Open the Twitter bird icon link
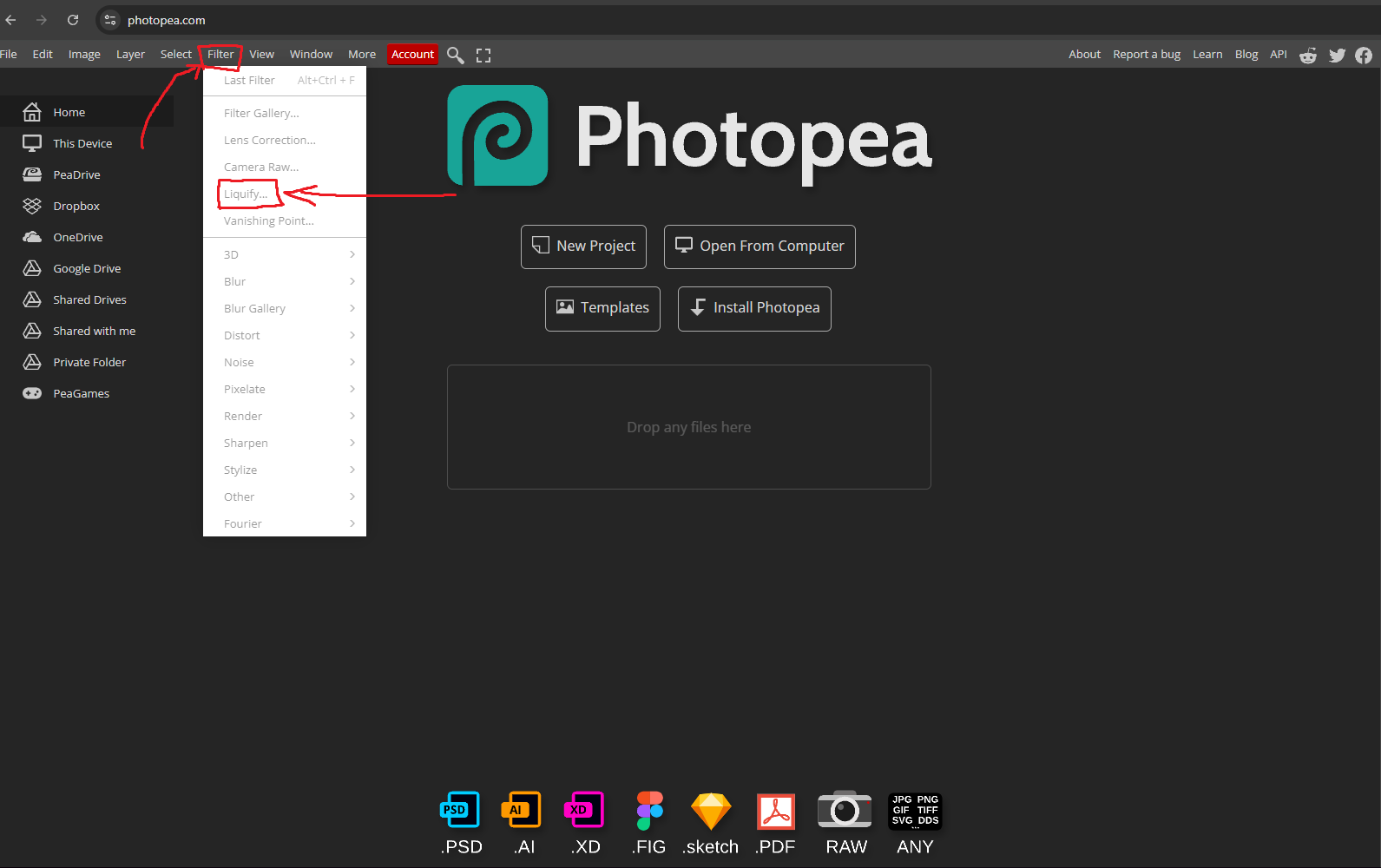This screenshot has height=868, width=1381. pyautogui.click(x=1337, y=55)
